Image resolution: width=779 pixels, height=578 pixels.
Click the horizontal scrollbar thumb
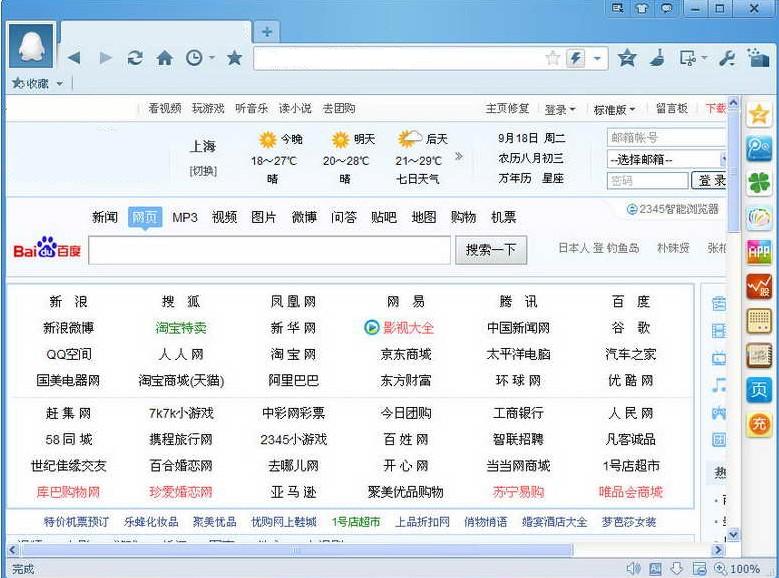pyautogui.click(x=297, y=550)
